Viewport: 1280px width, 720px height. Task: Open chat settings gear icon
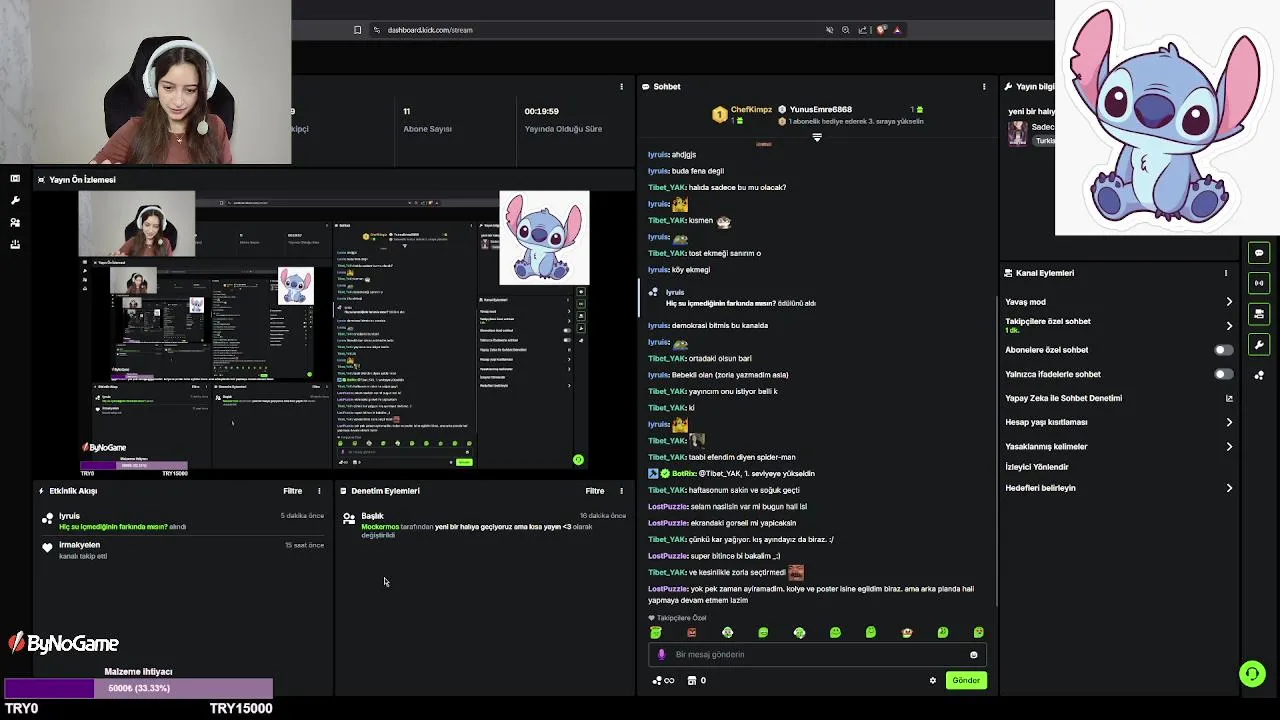point(933,680)
